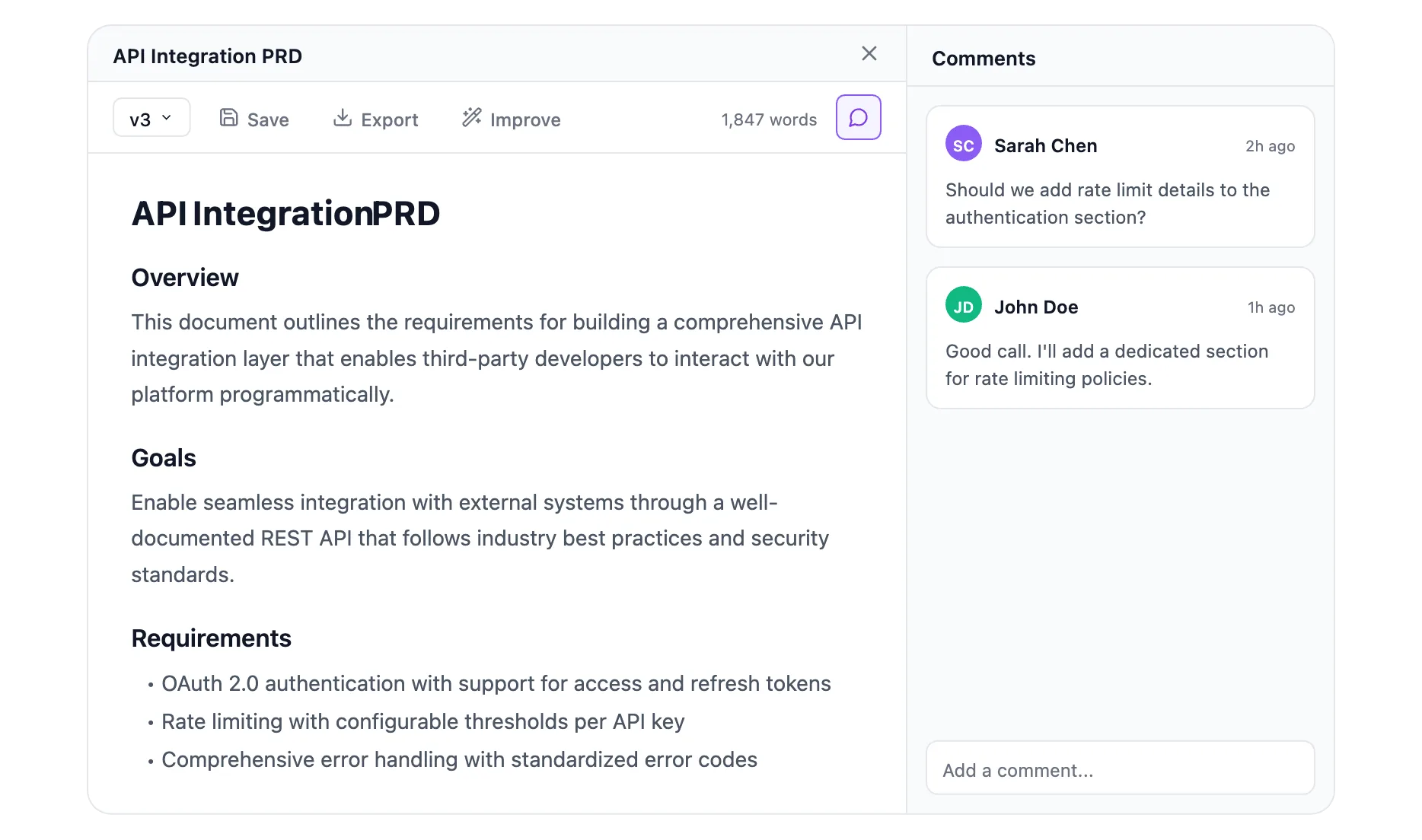Click John Doe's green JD avatar
Screen dimensions: 1422x840
pyautogui.click(x=963, y=305)
